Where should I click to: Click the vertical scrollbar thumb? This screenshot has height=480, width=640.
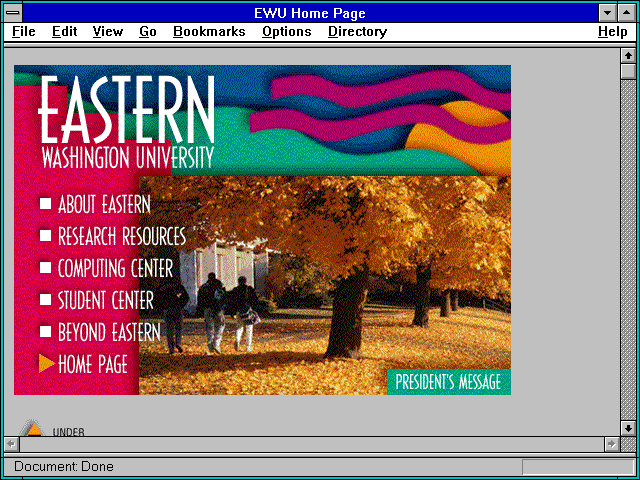pos(628,71)
